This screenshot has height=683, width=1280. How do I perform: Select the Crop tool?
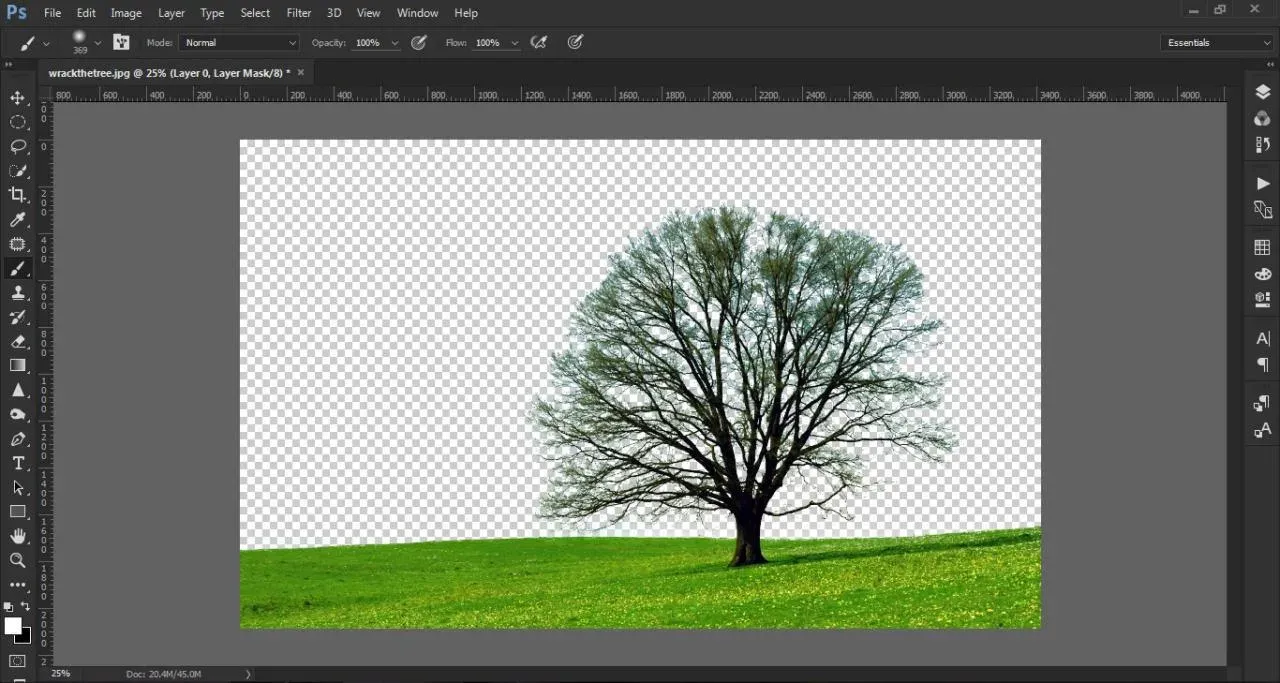[x=18, y=195]
